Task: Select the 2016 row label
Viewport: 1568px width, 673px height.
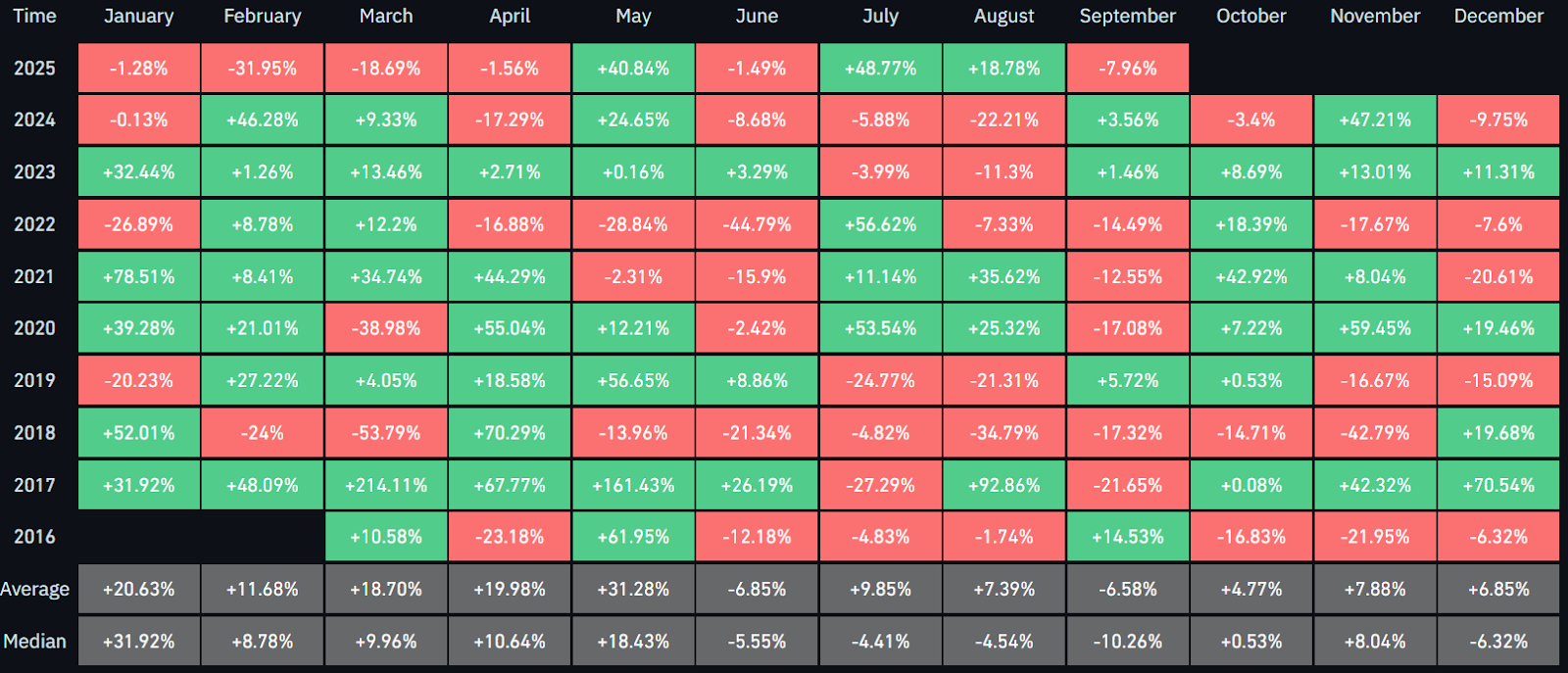Action: click(x=34, y=537)
